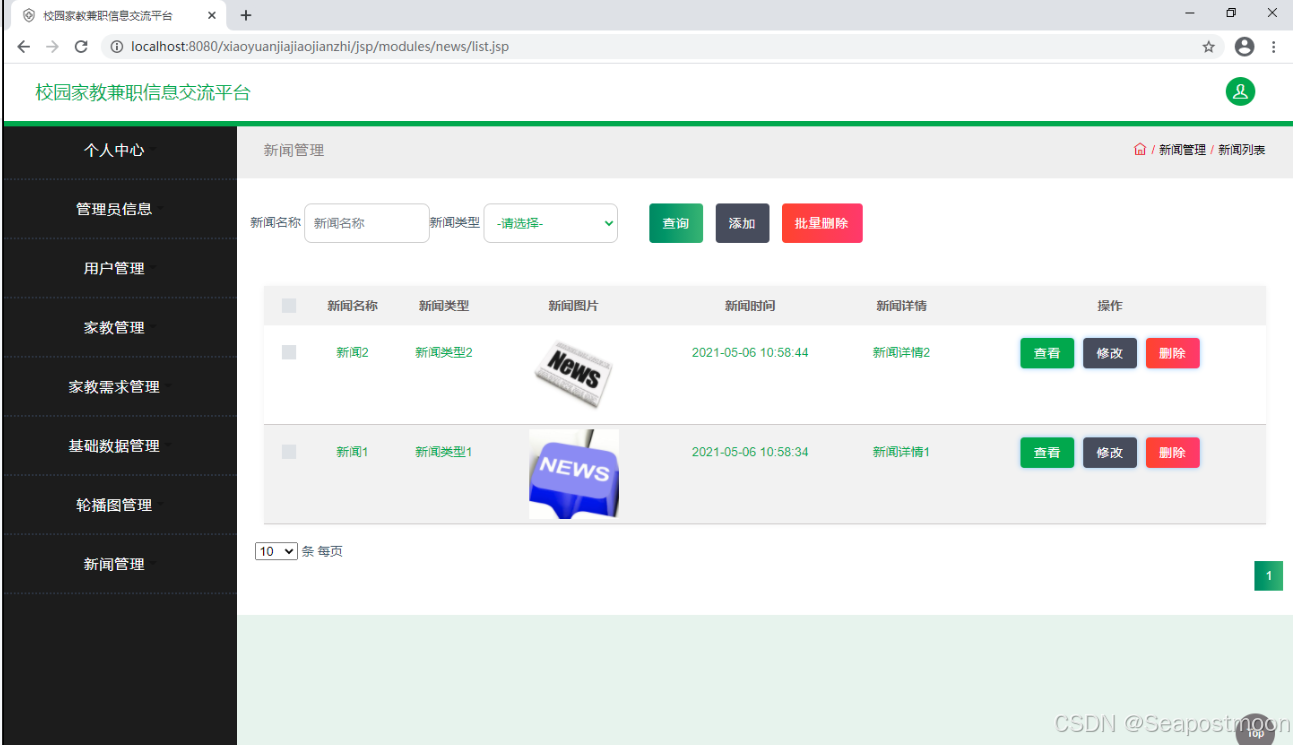Open the 新闻类型2 link

click(443, 352)
